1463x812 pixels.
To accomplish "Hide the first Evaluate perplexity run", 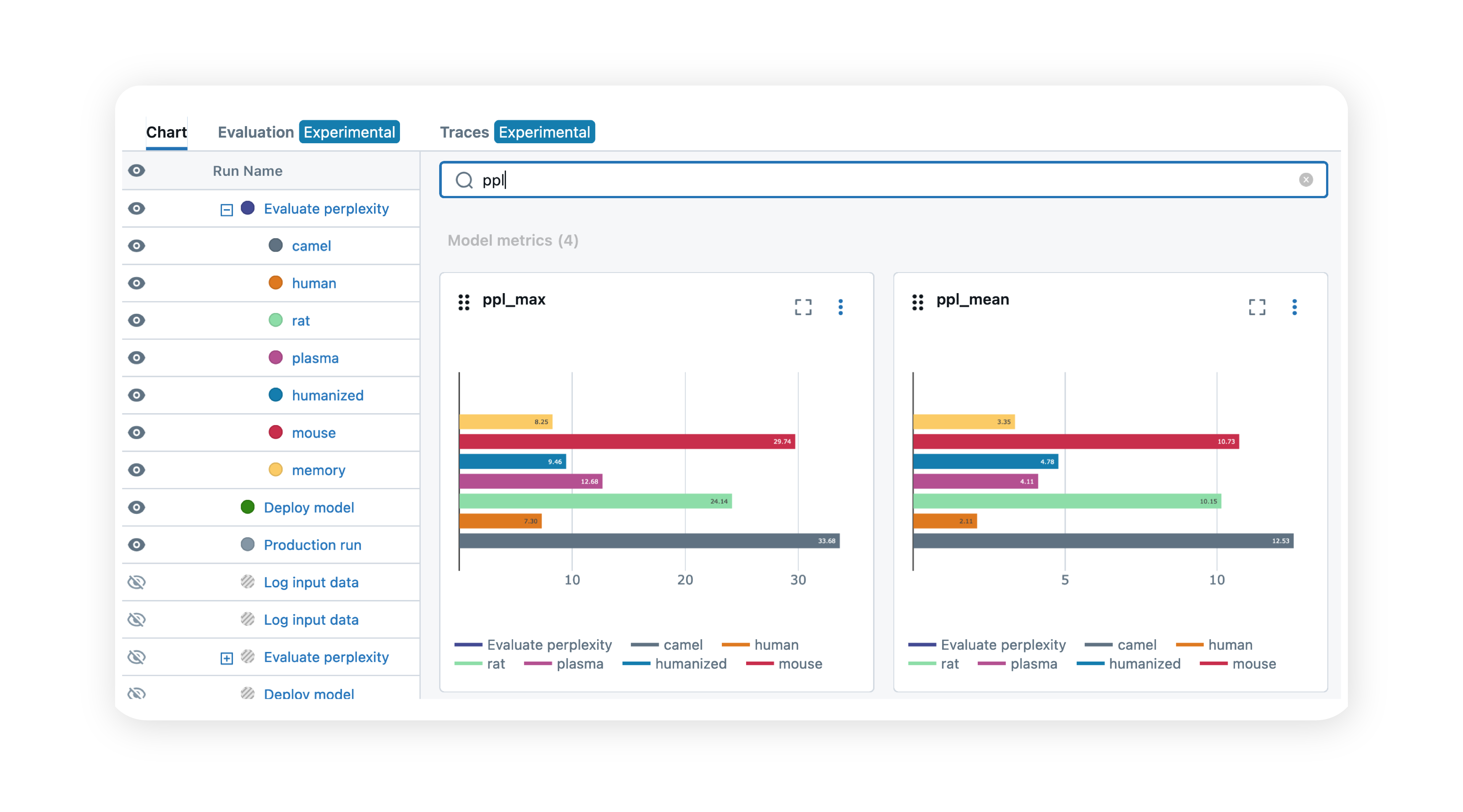I will click(x=136, y=208).
